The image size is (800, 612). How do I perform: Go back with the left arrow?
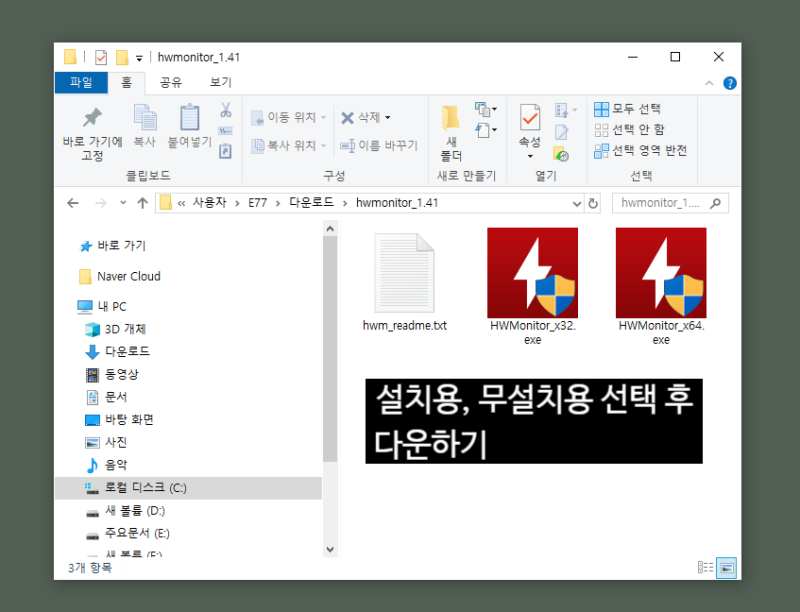73,203
